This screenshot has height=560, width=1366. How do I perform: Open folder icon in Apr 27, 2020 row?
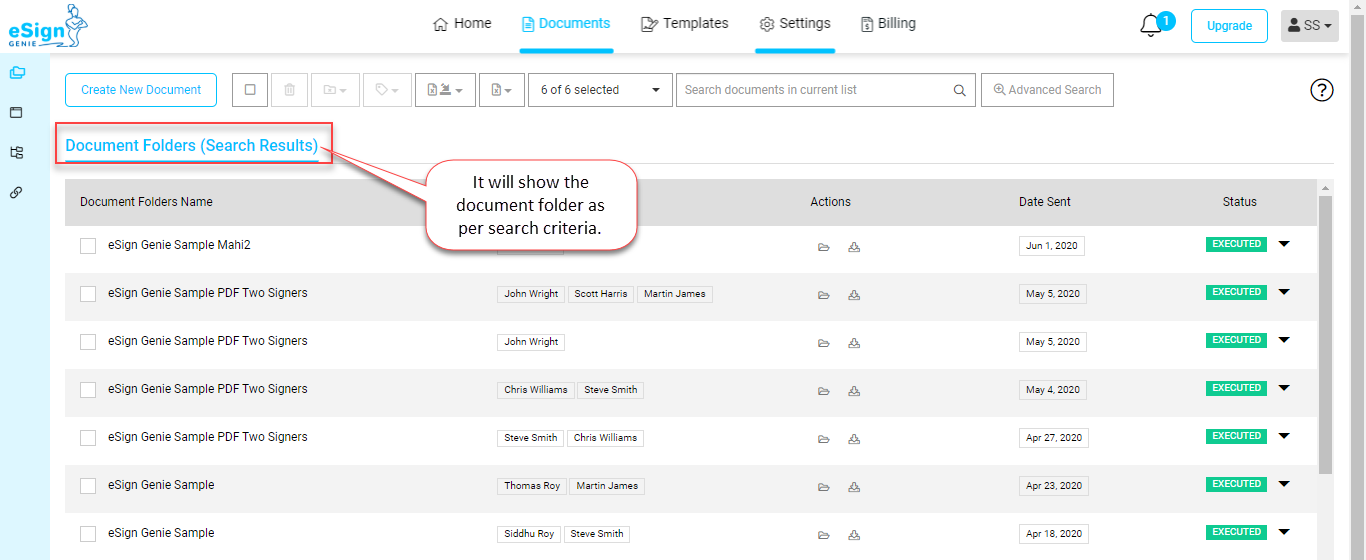pos(824,439)
